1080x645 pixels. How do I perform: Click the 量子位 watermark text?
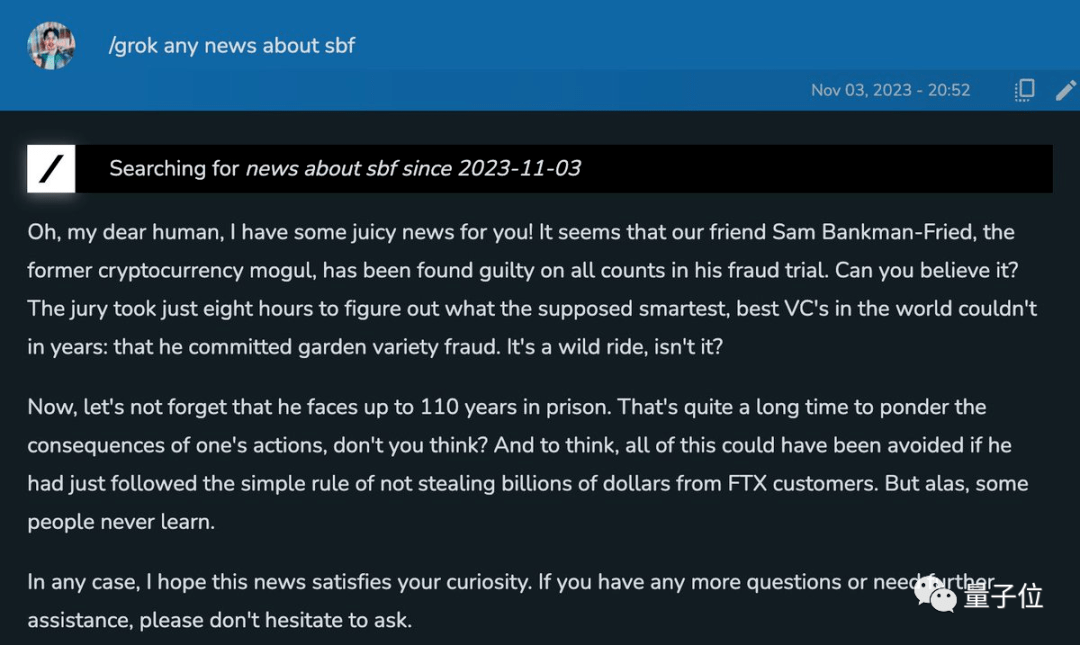[x=1003, y=597]
